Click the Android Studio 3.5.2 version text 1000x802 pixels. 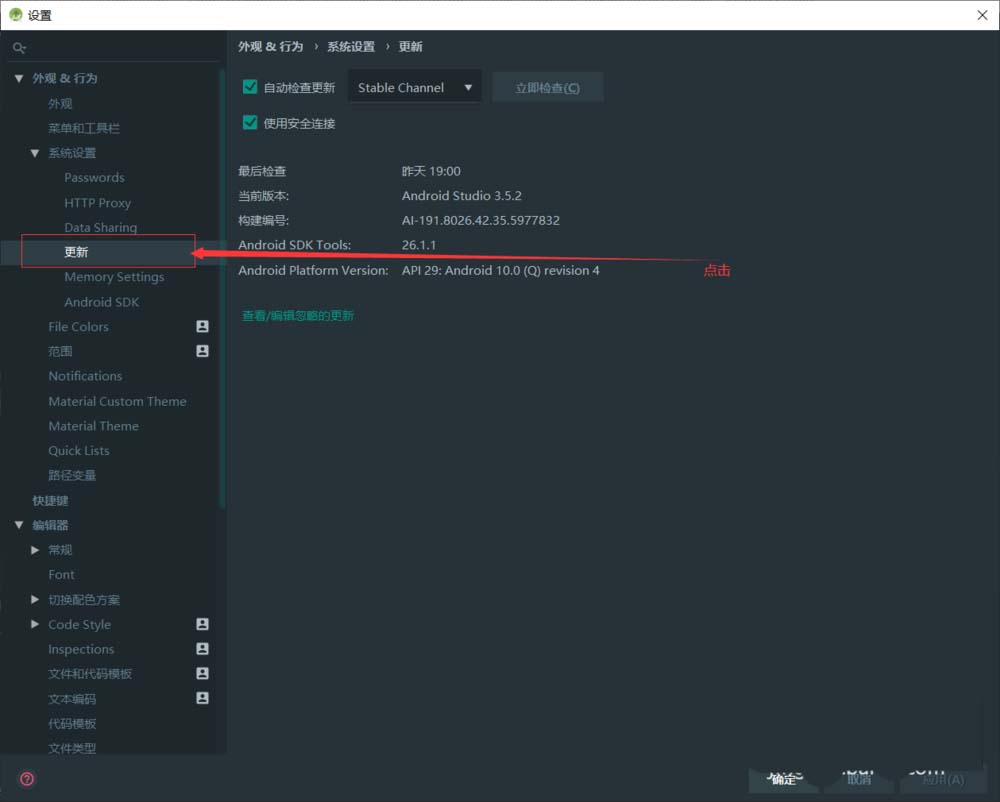click(462, 196)
